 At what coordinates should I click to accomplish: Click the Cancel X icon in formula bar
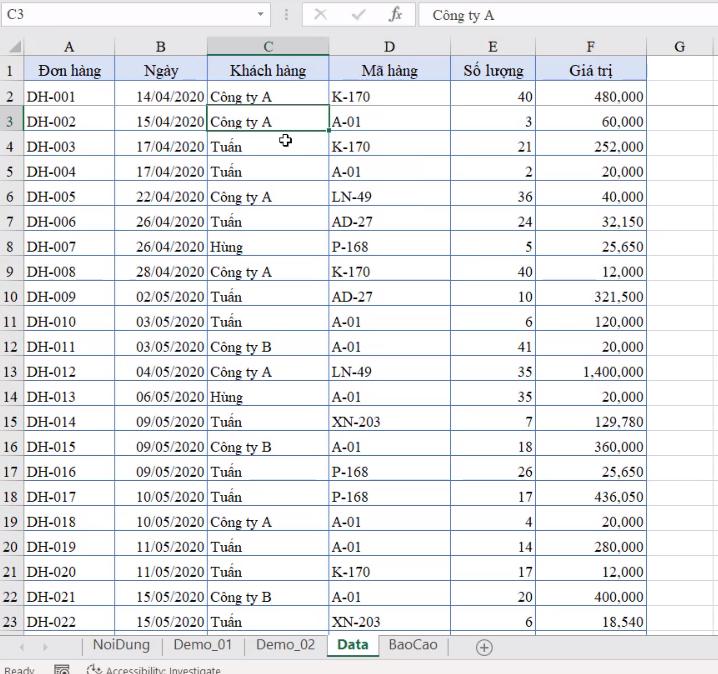click(321, 15)
